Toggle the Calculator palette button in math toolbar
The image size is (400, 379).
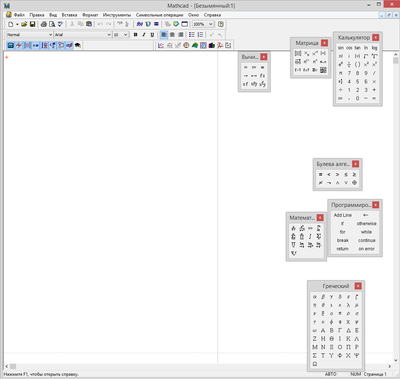[x=11, y=45]
